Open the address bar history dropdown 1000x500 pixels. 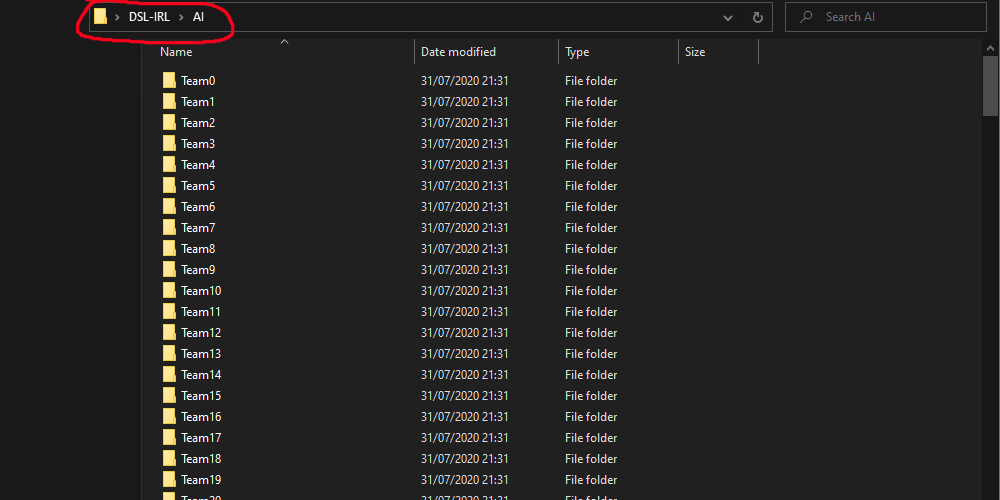pos(729,17)
